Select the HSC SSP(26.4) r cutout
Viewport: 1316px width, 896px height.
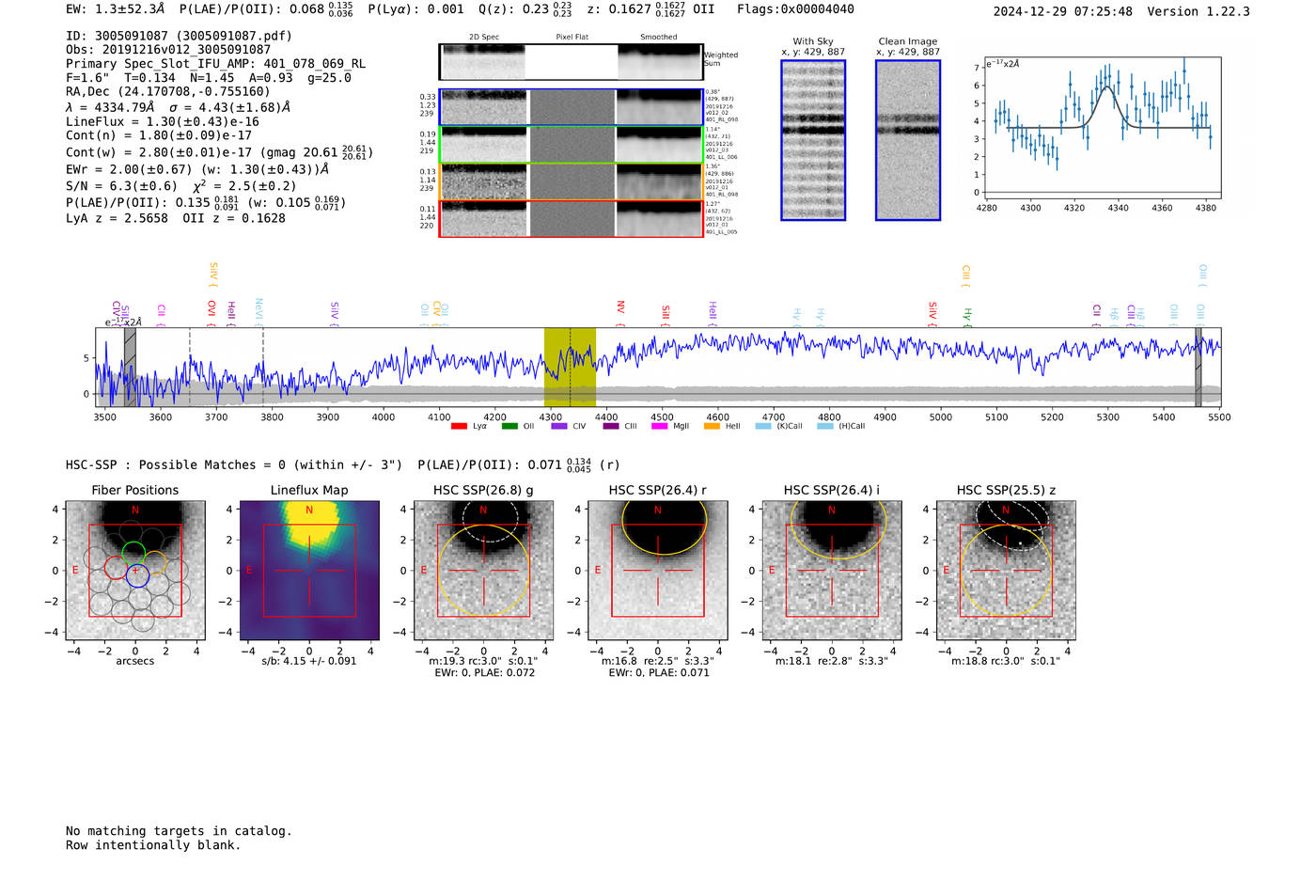(658, 570)
